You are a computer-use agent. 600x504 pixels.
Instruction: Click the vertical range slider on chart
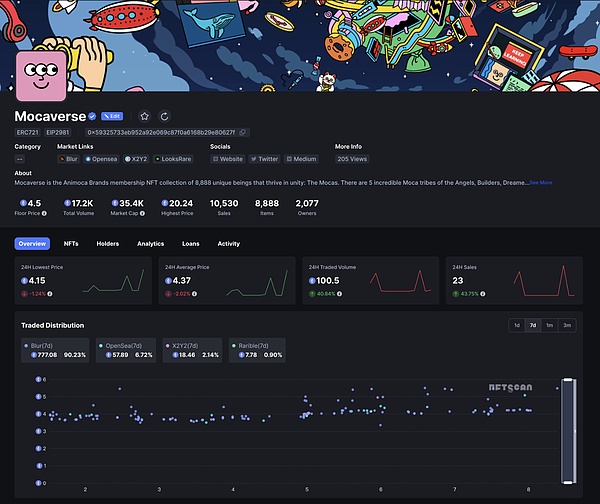coord(568,430)
